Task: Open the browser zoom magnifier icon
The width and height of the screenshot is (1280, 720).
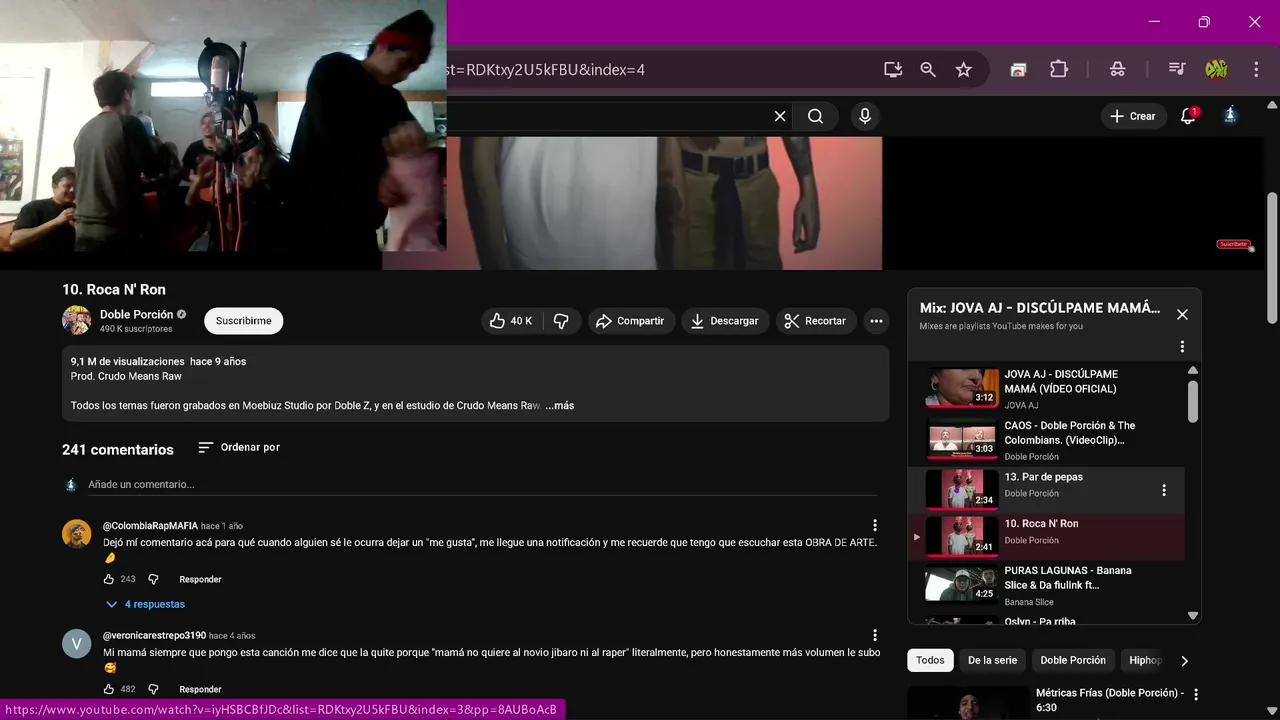Action: [928, 69]
